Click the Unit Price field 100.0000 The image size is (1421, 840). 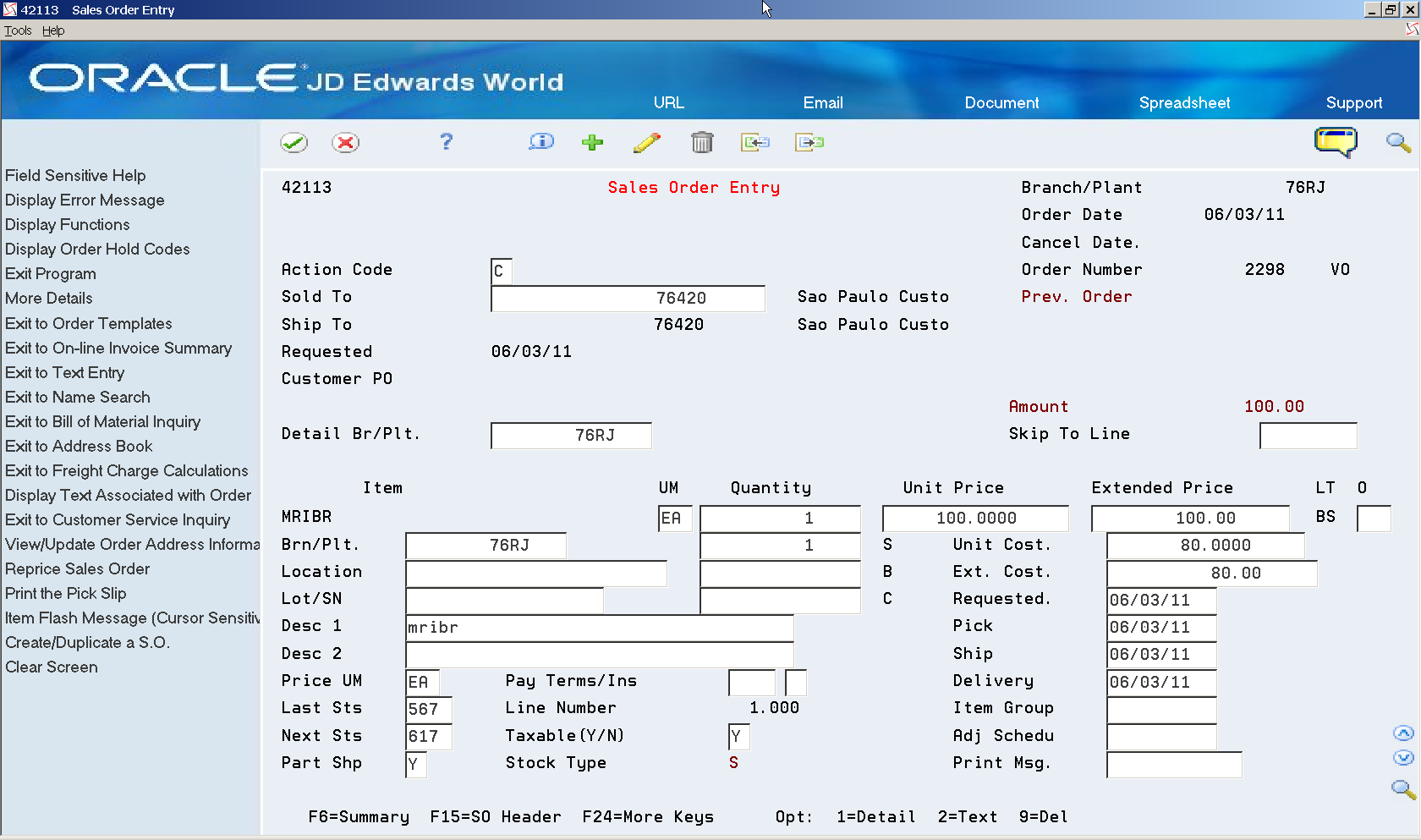[x=975, y=518]
